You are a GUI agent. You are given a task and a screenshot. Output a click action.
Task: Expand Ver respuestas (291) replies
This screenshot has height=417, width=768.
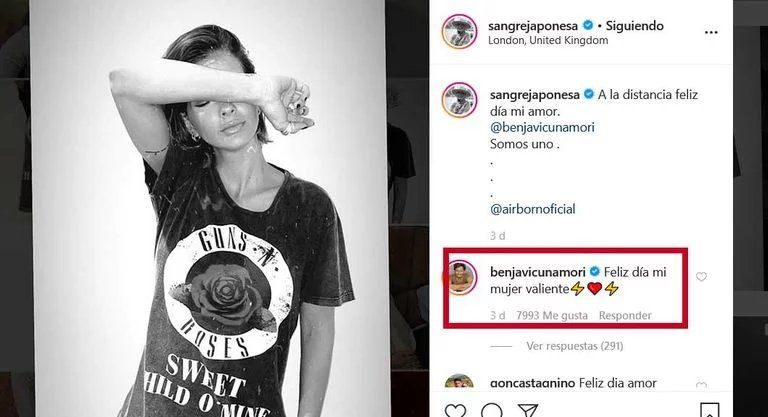[x=575, y=346]
